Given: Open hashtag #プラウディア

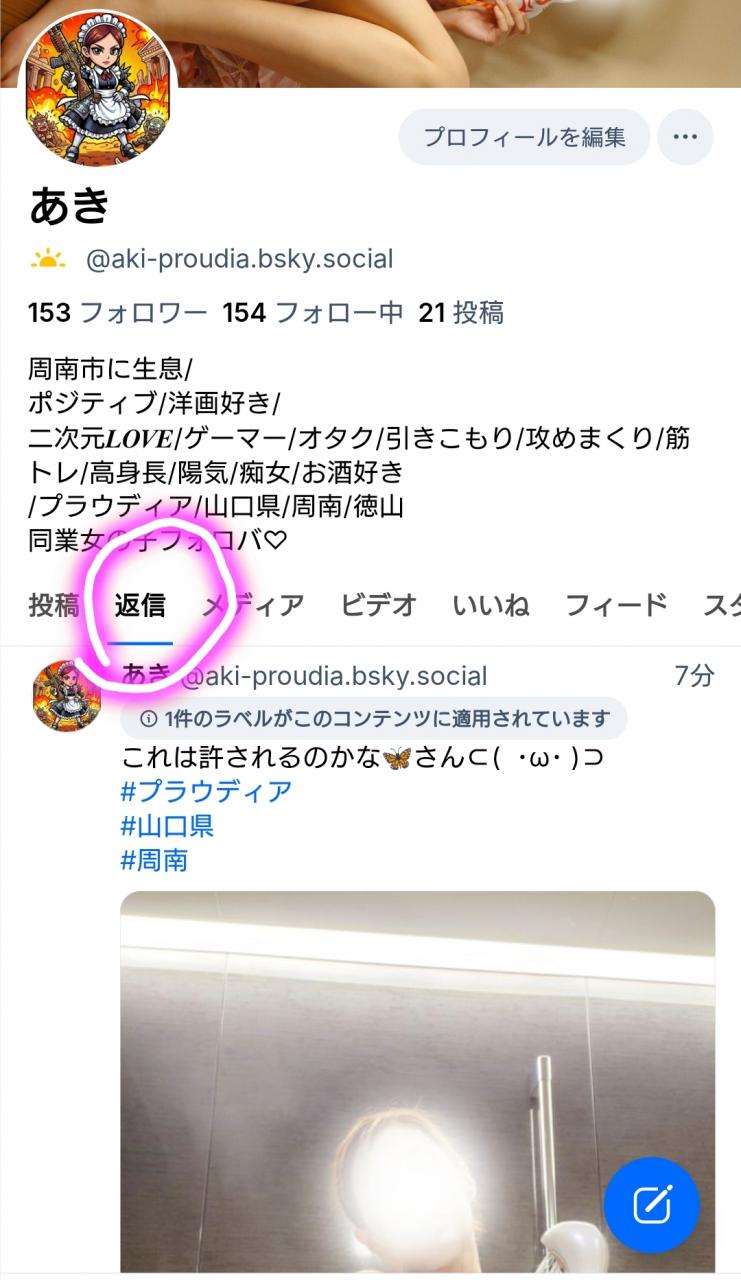Looking at the screenshot, I should tap(207, 791).
